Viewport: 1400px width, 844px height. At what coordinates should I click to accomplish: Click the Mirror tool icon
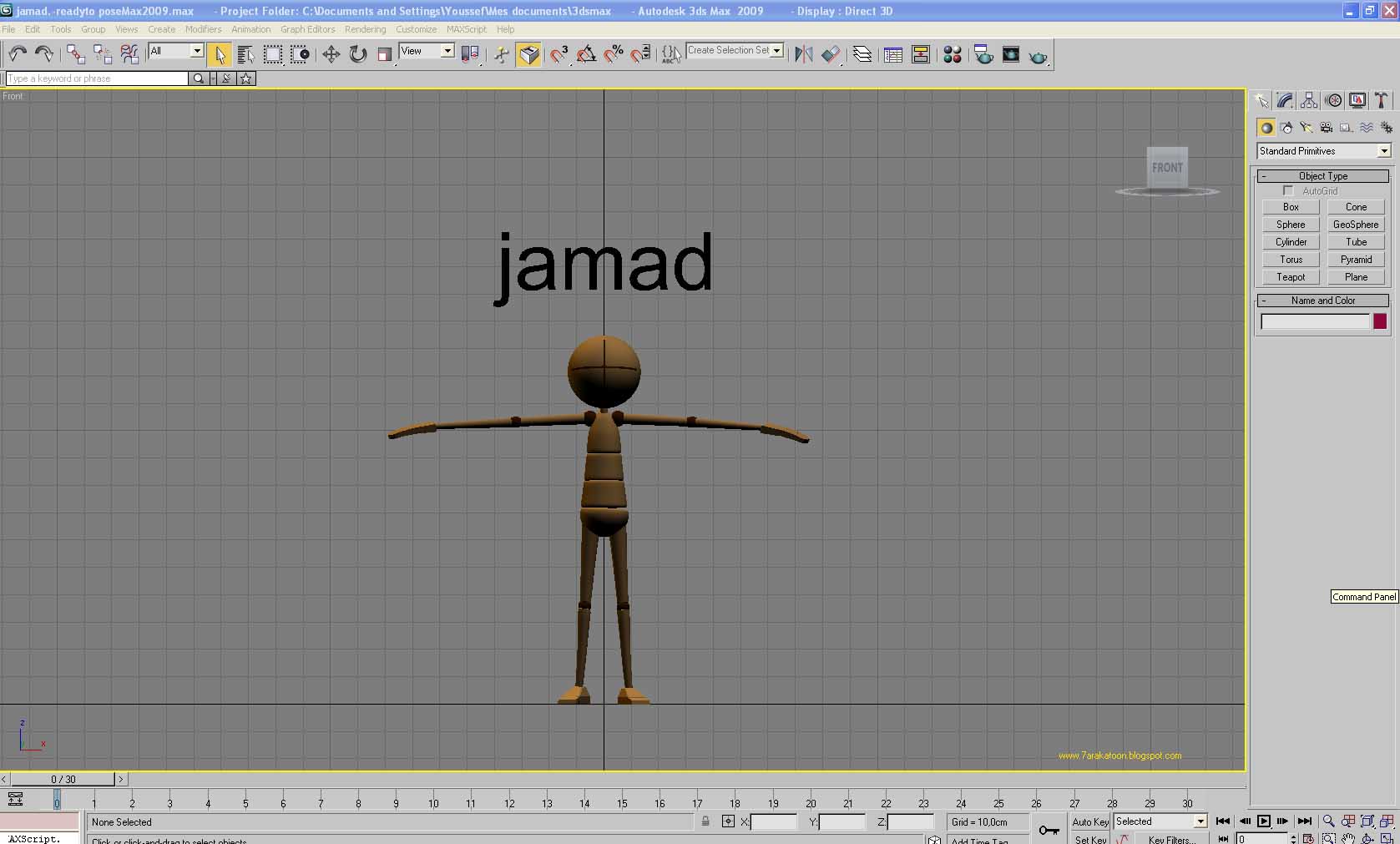tap(803, 54)
